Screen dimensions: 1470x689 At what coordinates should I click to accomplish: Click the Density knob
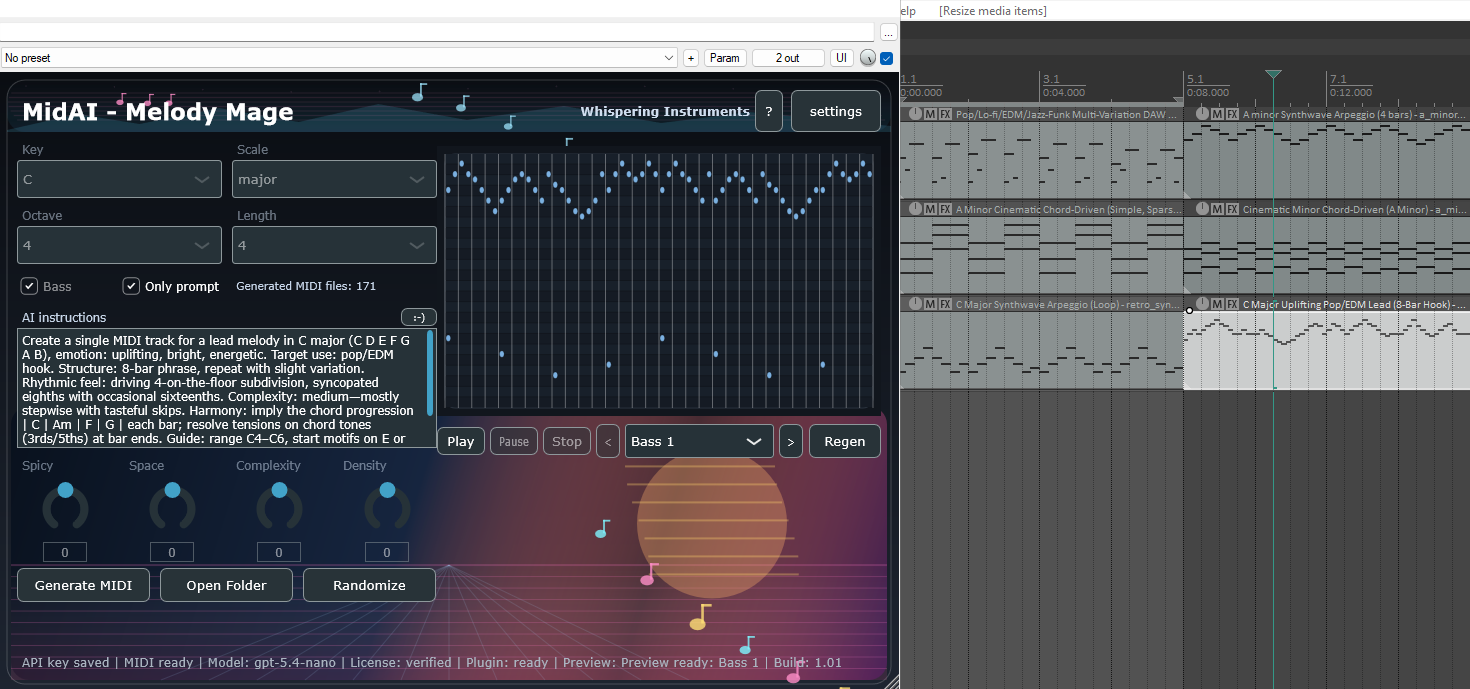(x=387, y=505)
